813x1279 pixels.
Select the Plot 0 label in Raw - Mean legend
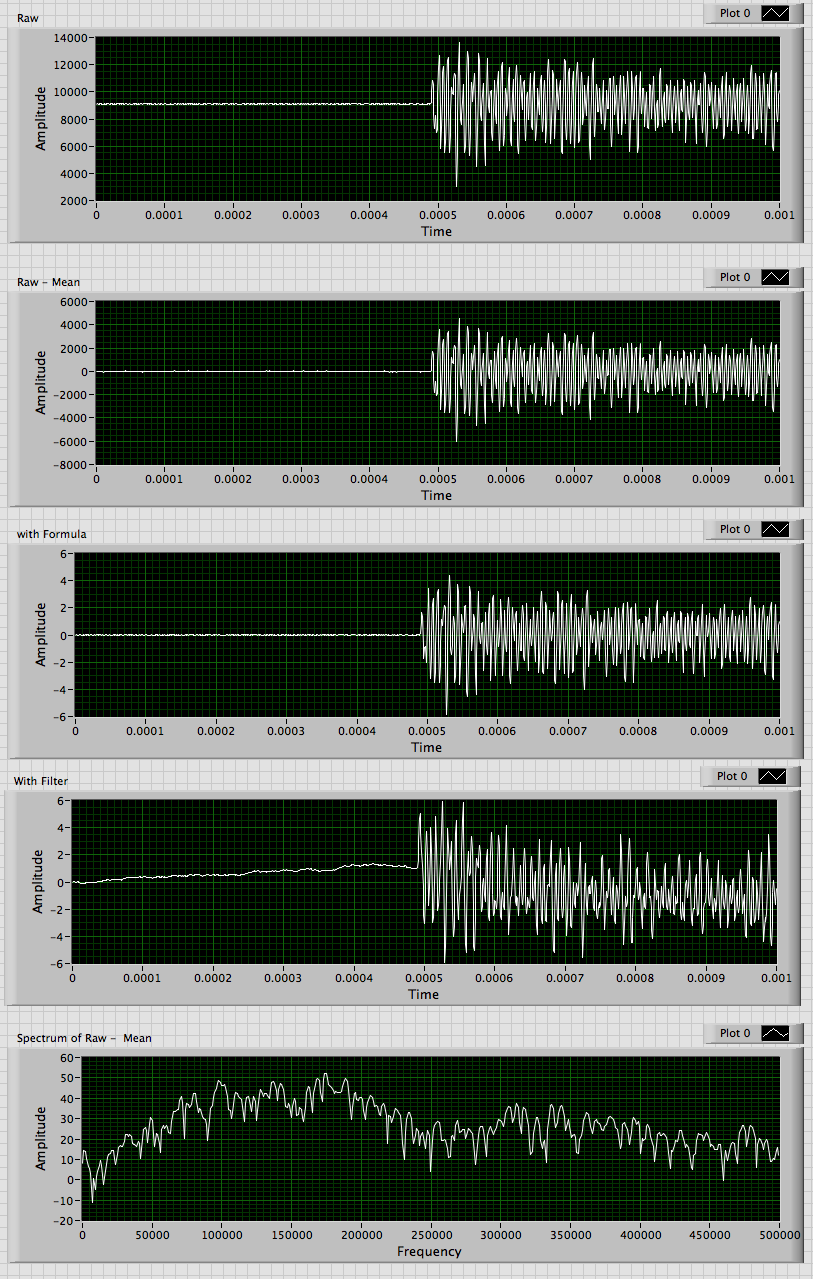(x=735, y=277)
